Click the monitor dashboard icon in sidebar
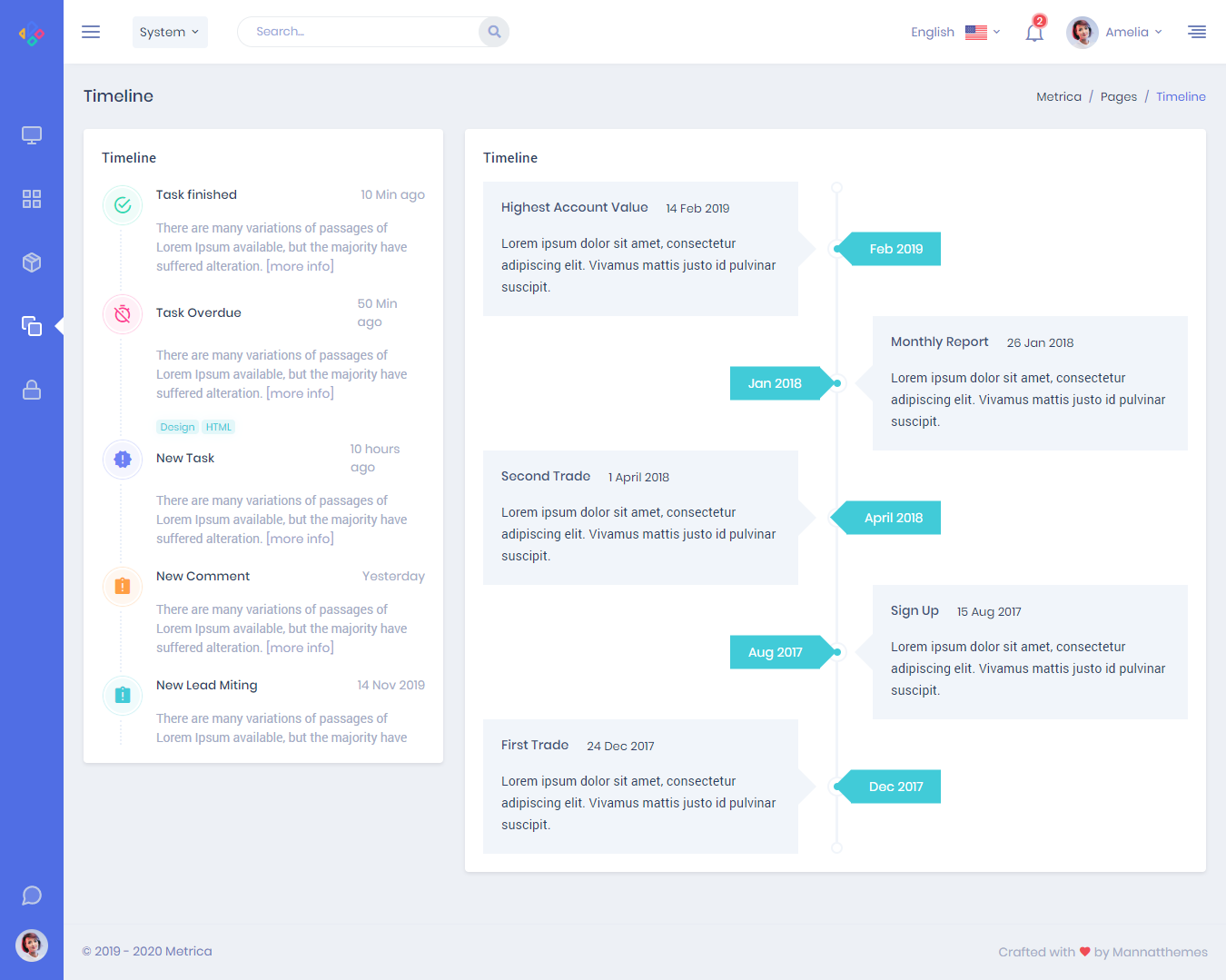The height and width of the screenshot is (980, 1226). (32, 135)
